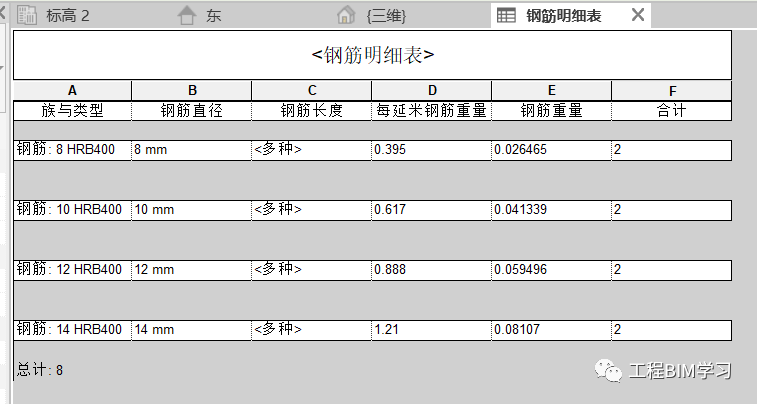Click the 12 mm diameter cell
This screenshot has height=404, width=757.
(x=192, y=270)
